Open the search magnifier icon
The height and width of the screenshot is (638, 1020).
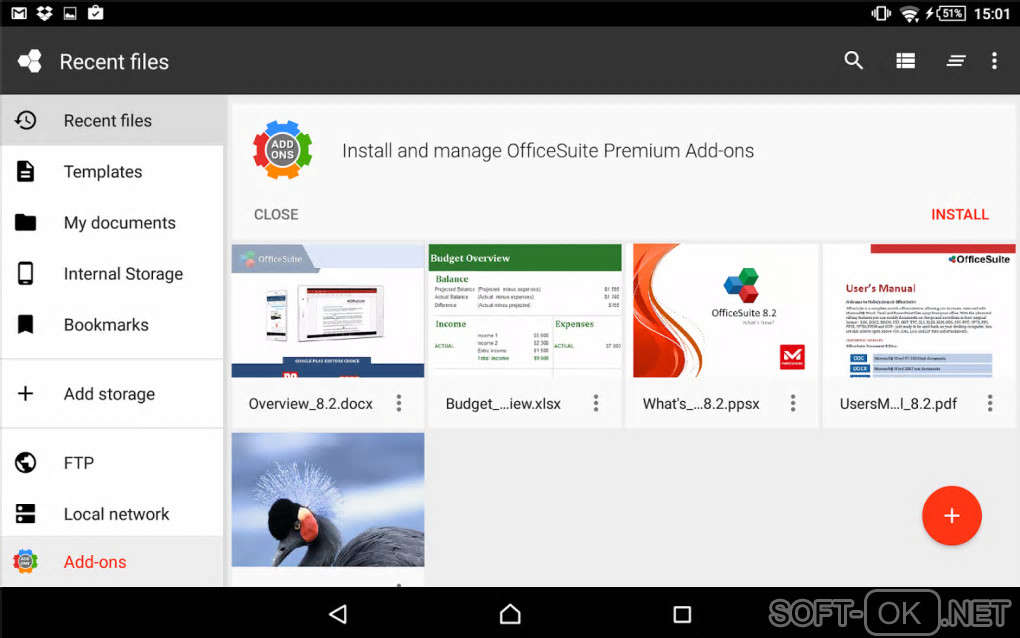[853, 60]
